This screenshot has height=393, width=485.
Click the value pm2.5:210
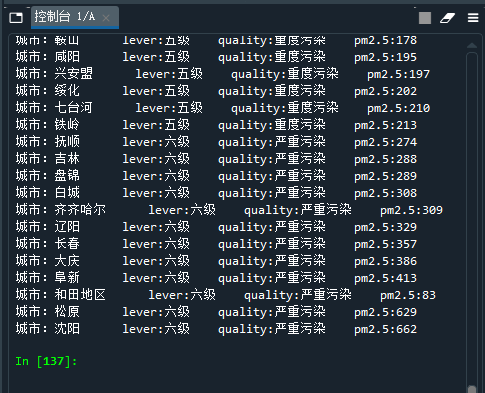pyautogui.click(x=398, y=108)
